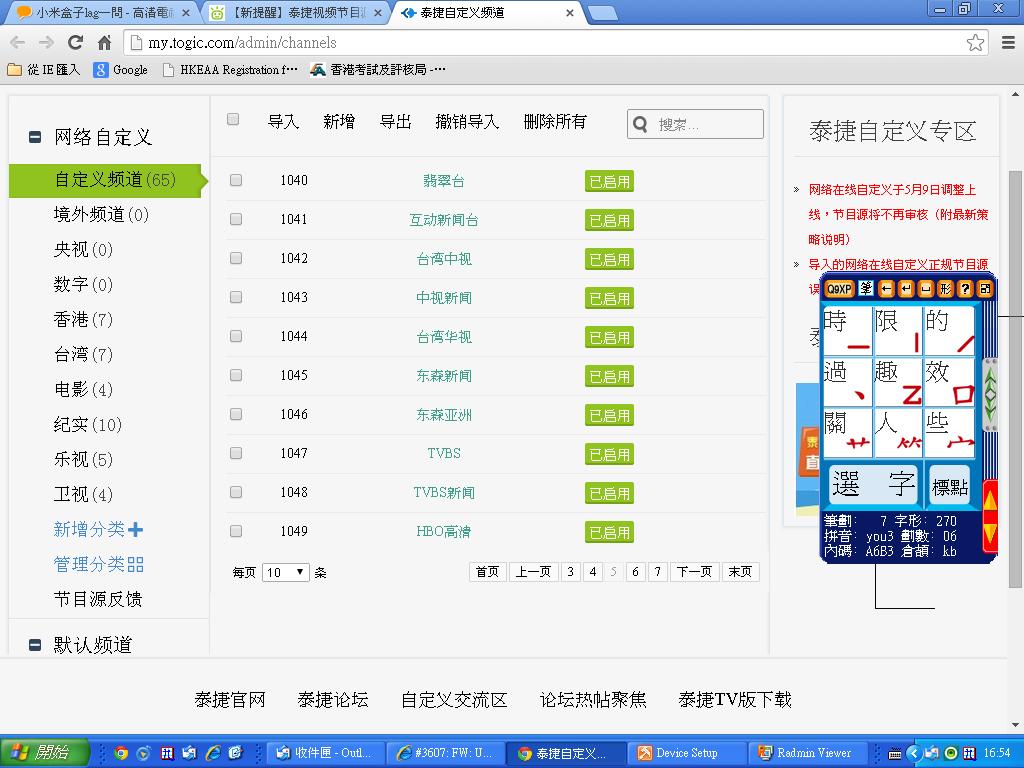This screenshot has width=1024, height=768.
Task: Click the magnifier icon in the search box
Action: [641, 124]
